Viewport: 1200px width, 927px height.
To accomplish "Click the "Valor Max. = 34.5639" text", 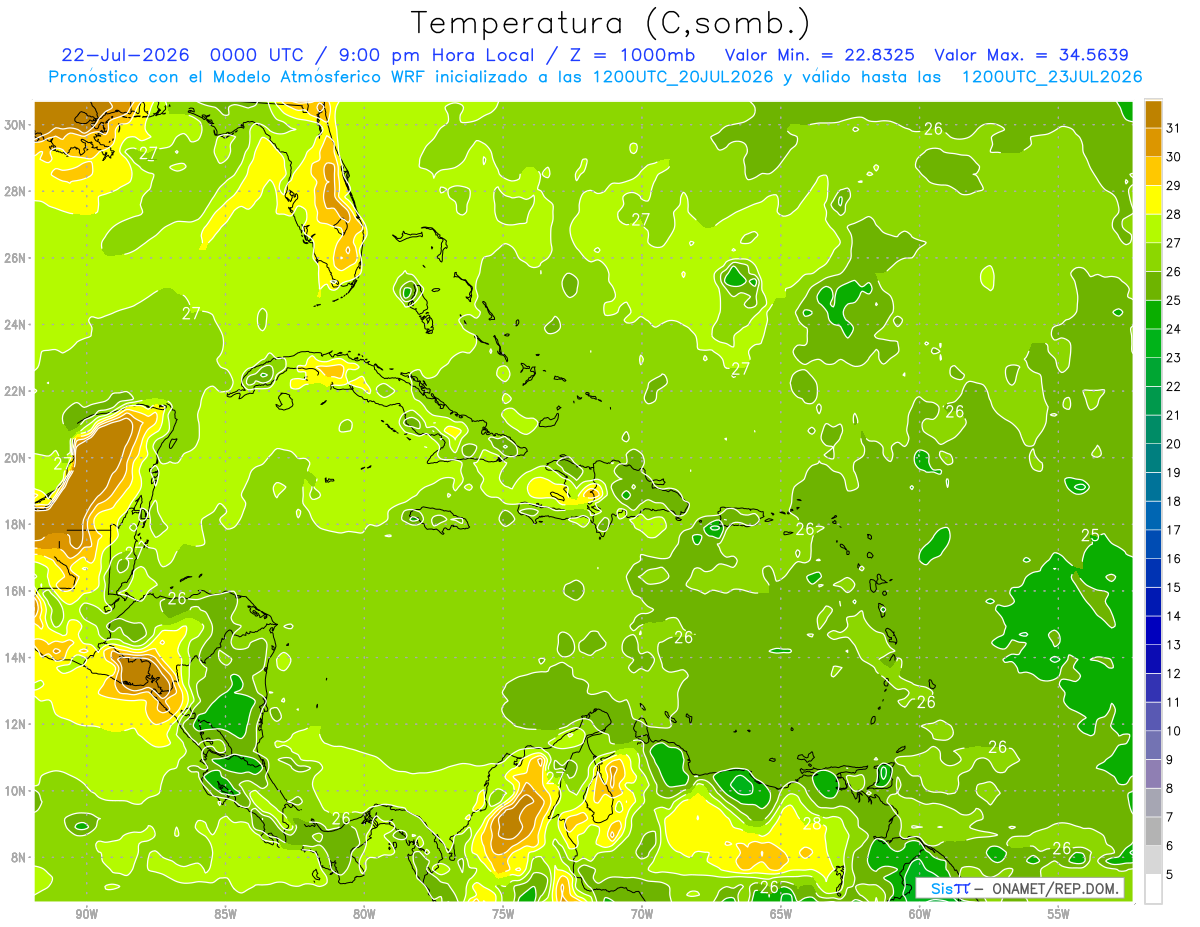I will (x=1031, y=55).
